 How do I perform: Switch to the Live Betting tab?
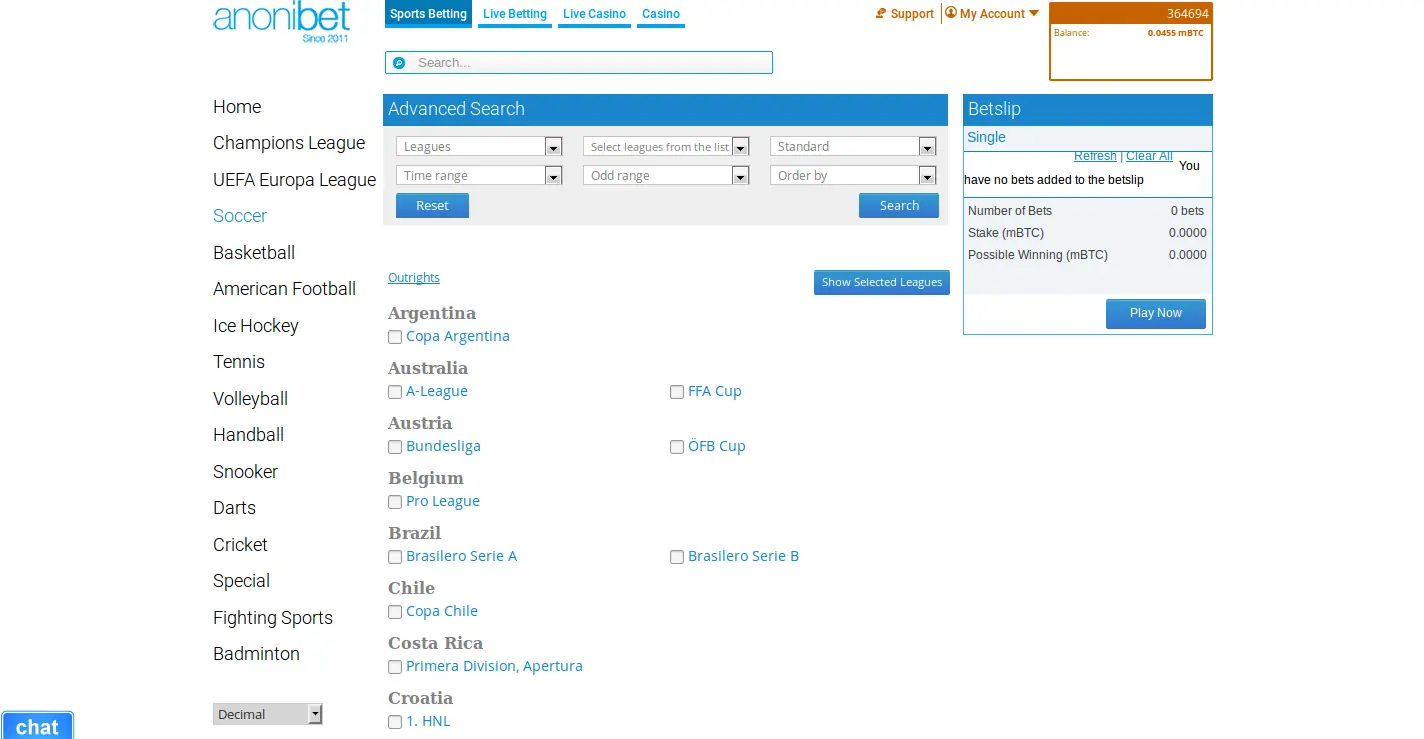coord(515,14)
